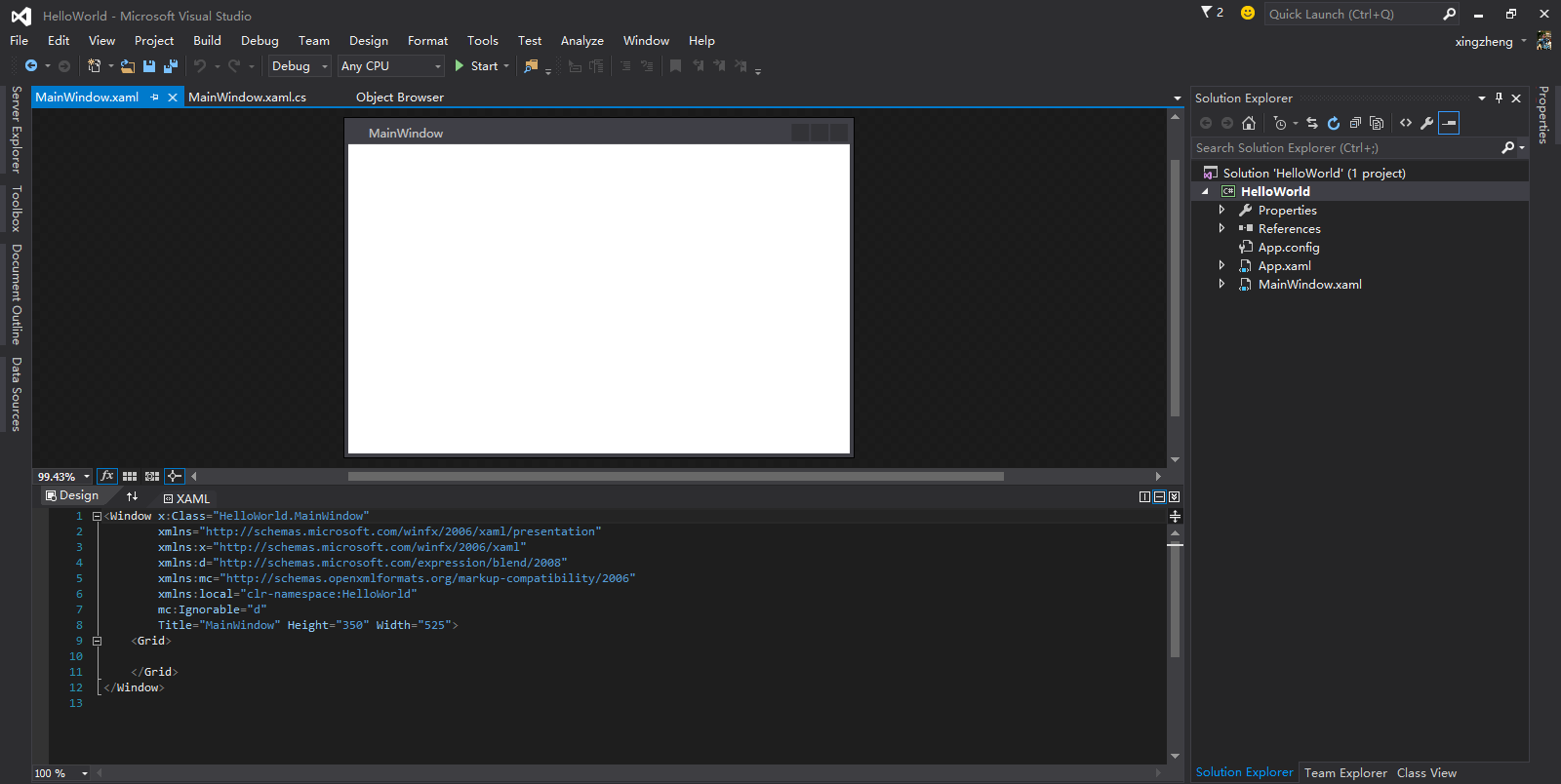Click the Open File folder icon
The image size is (1561, 784).
(127, 65)
